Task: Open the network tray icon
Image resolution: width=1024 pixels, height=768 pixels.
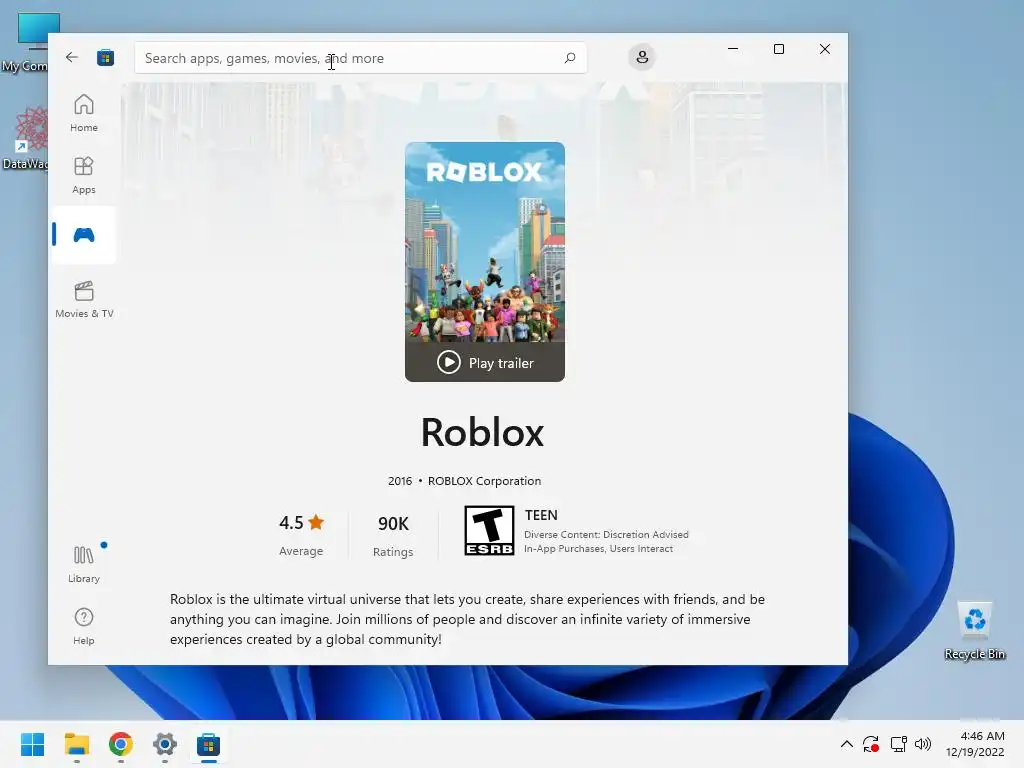Action: click(899, 744)
